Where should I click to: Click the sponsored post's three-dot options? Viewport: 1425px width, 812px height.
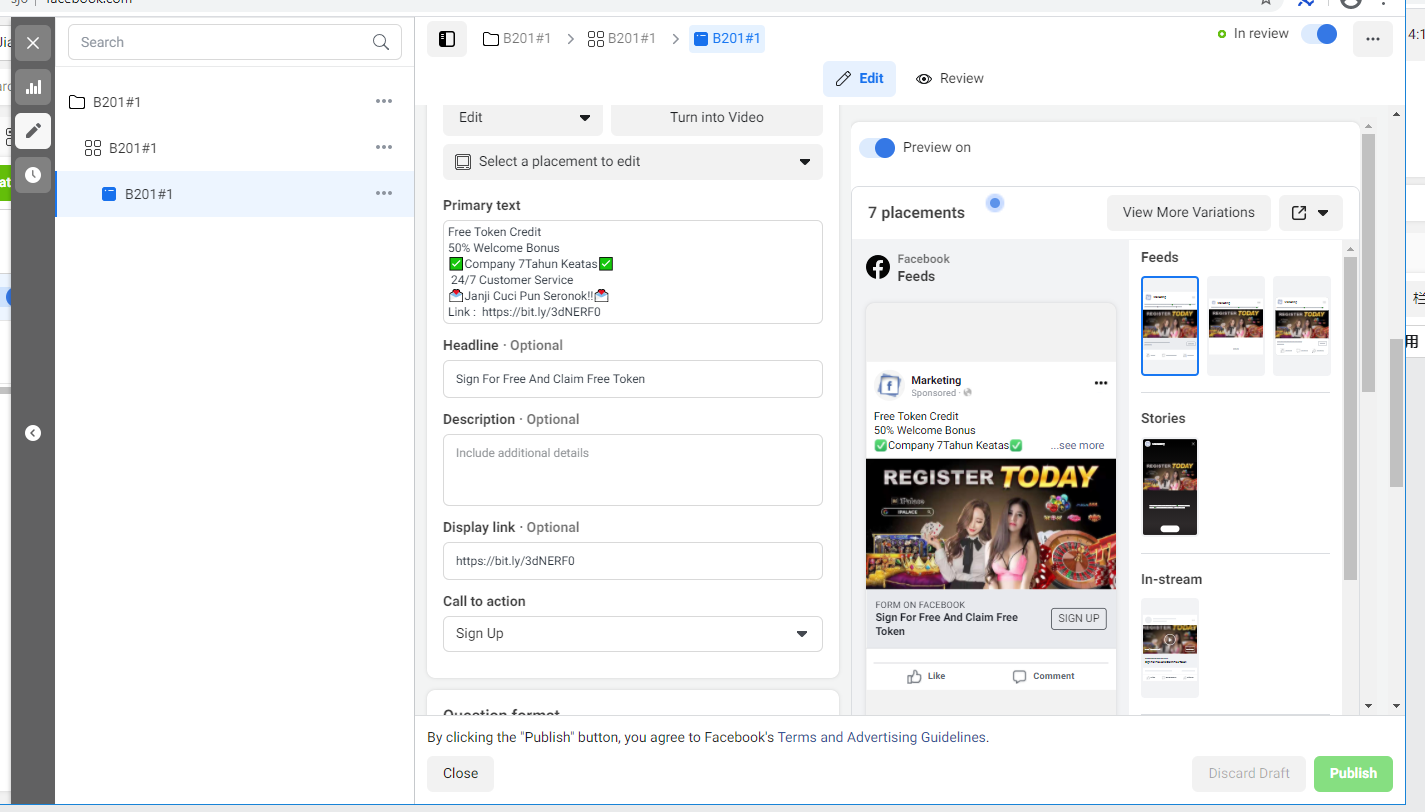1101,383
